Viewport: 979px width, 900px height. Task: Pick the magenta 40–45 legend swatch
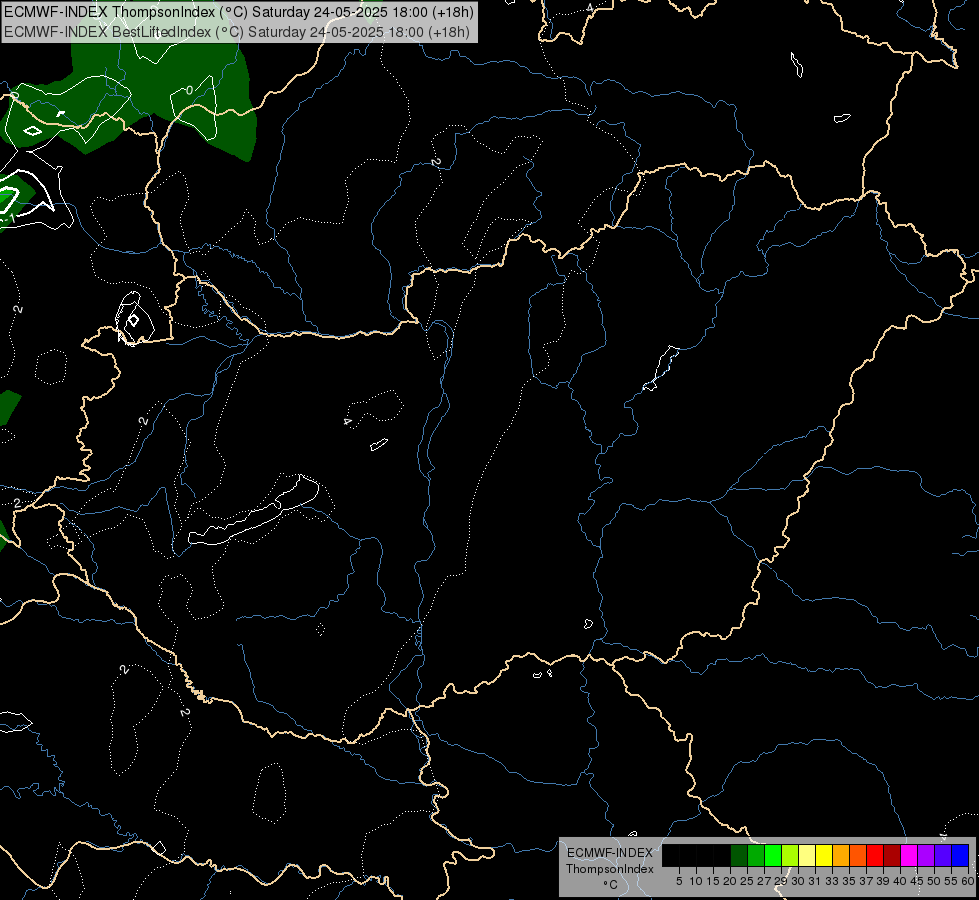pyautogui.click(x=909, y=856)
